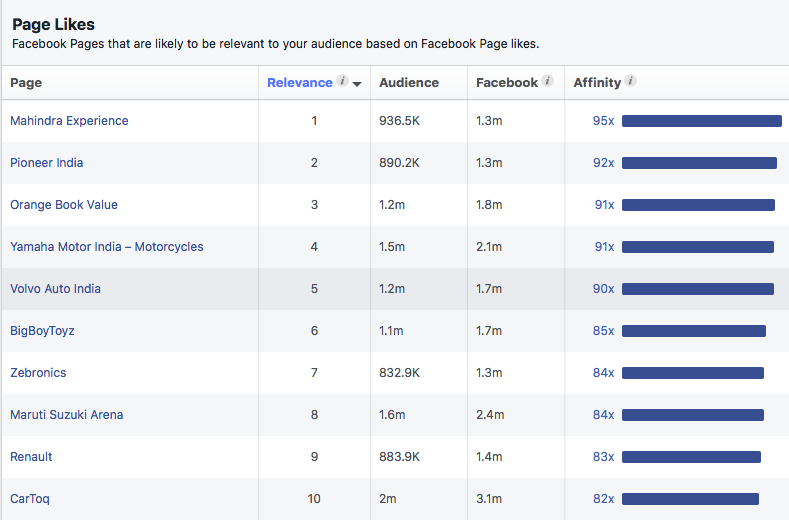This screenshot has width=789, height=520.
Task: Select the 832.9K audience cell for Zebronics
Action: tap(400, 373)
